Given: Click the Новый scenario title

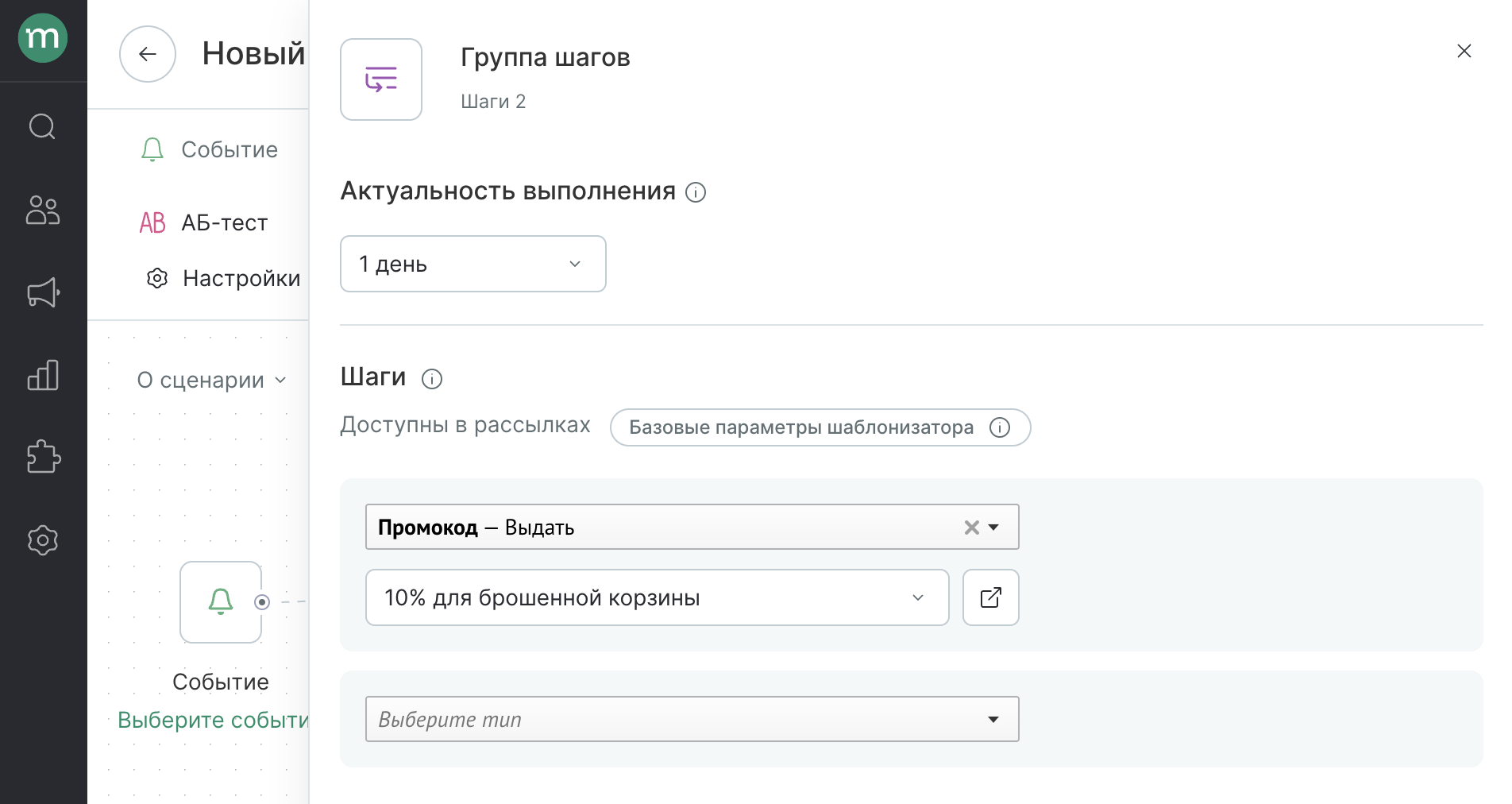Looking at the screenshot, I should (x=254, y=54).
